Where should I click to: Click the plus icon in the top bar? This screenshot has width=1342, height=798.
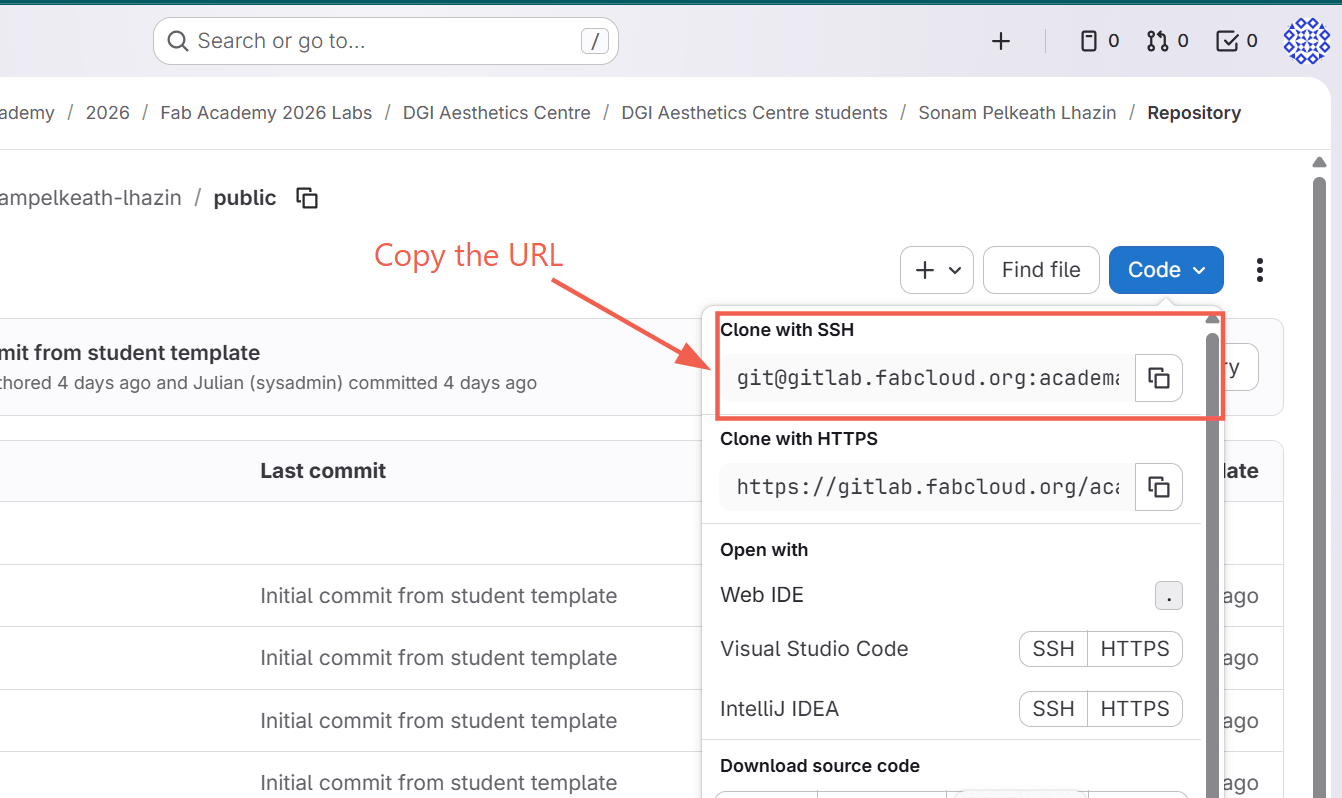(1000, 41)
